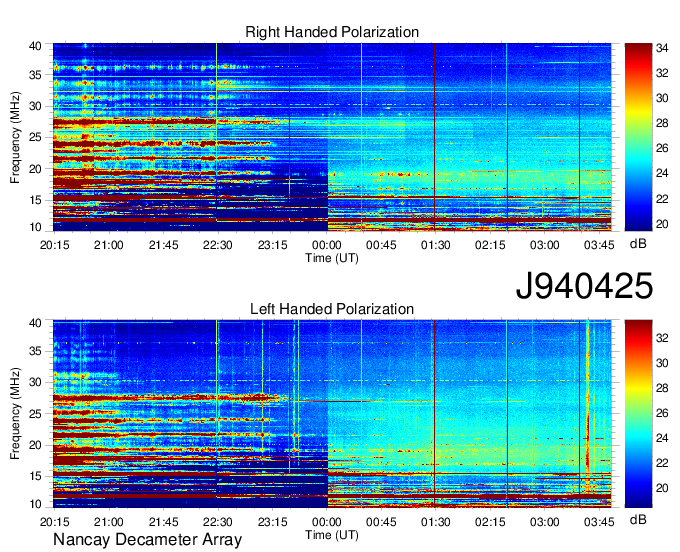Click 21:45 tick under Left Handed plot
This screenshot has height=552, width=680.
click(163, 522)
